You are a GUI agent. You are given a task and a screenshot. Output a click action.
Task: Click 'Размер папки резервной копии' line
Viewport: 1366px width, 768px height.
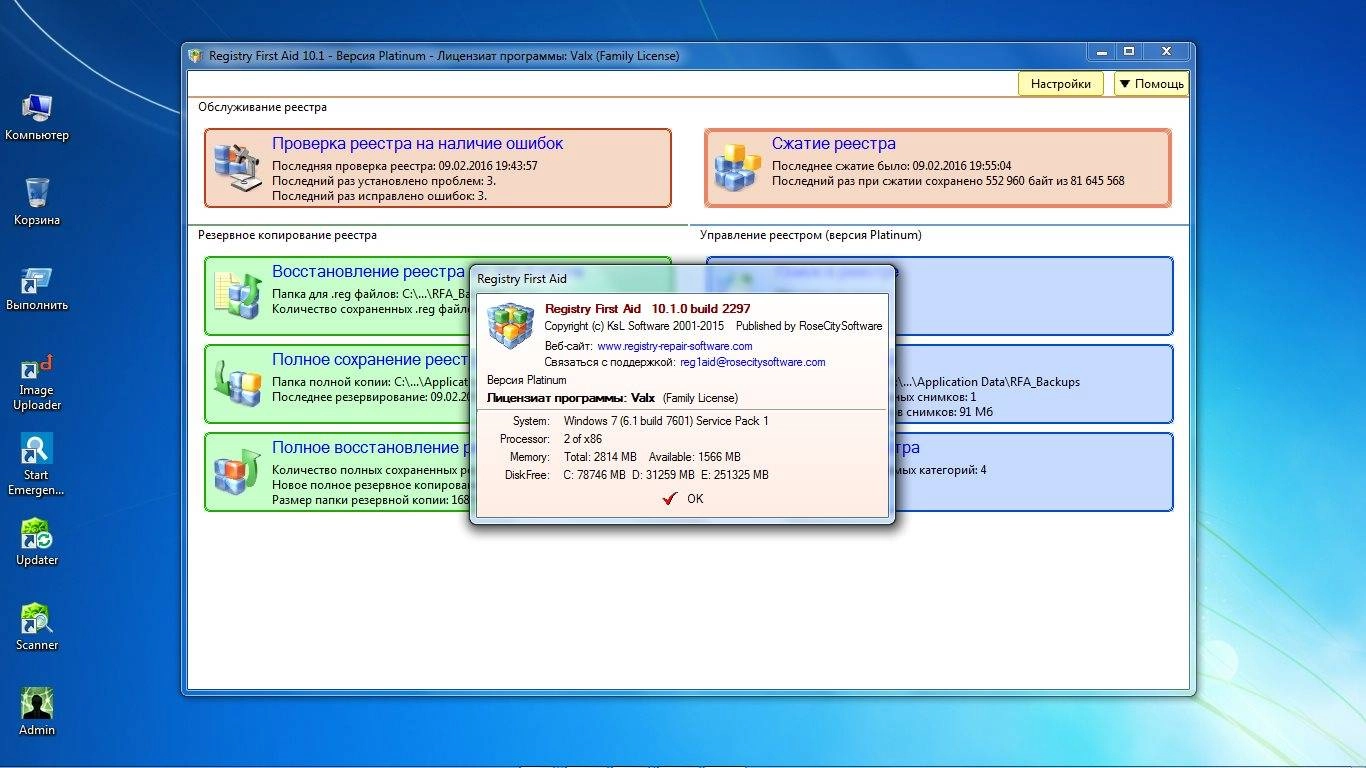(370, 500)
